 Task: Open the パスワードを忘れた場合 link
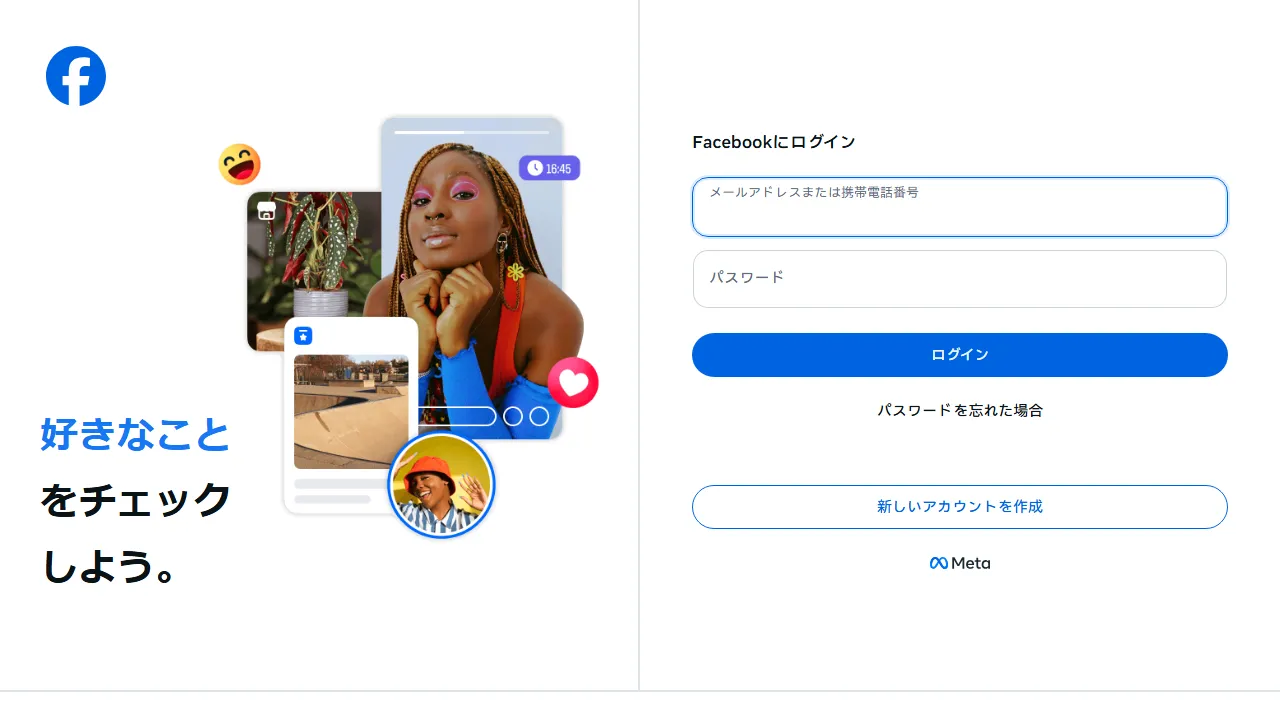point(960,410)
